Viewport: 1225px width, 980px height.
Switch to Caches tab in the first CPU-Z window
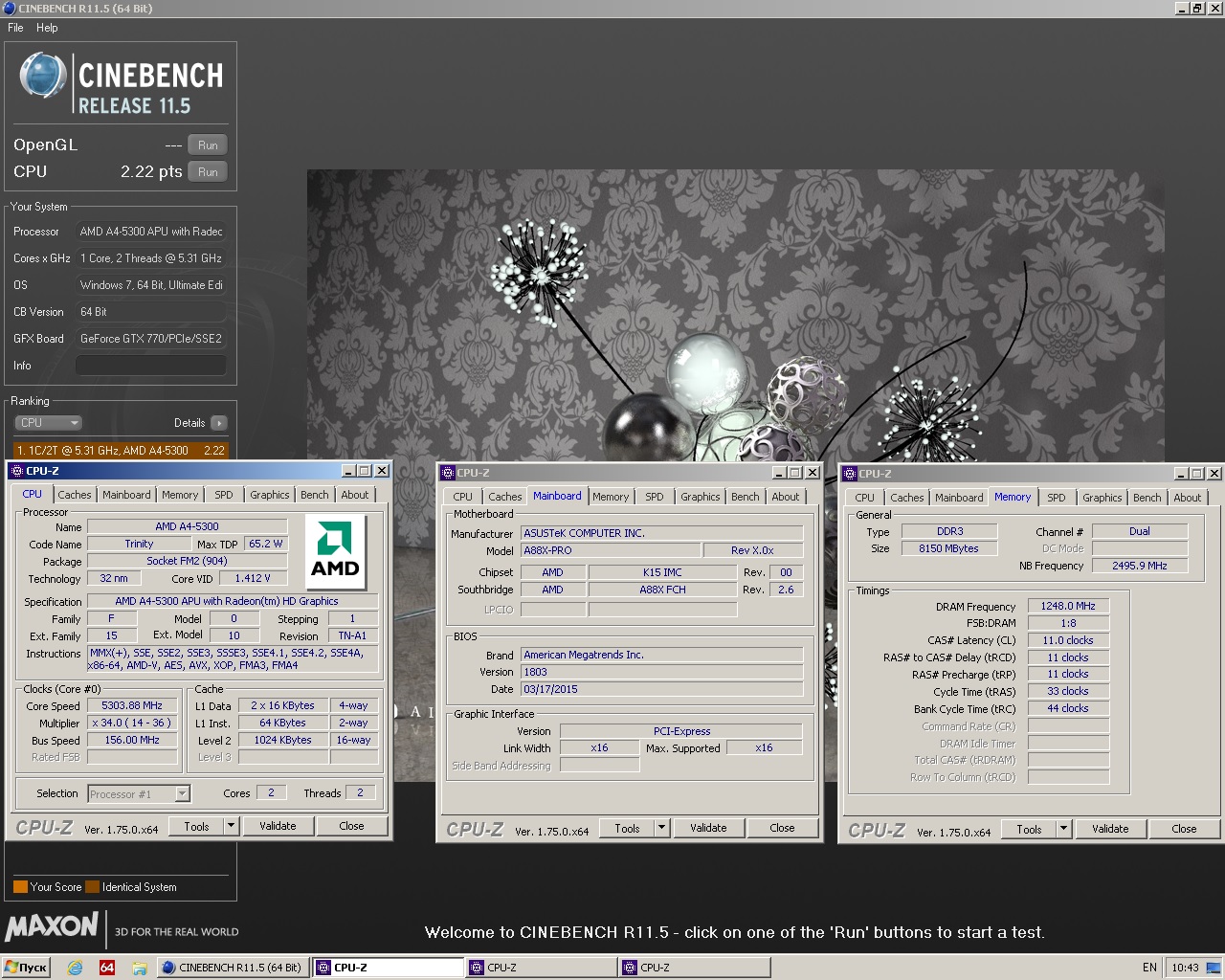coord(74,495)
